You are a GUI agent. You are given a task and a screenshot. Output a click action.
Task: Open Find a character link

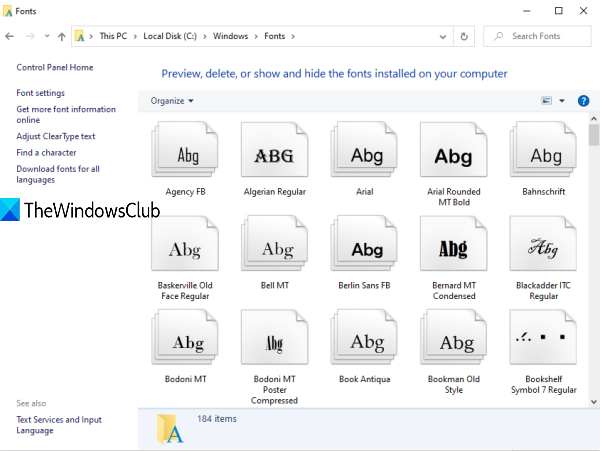[46, 153]
